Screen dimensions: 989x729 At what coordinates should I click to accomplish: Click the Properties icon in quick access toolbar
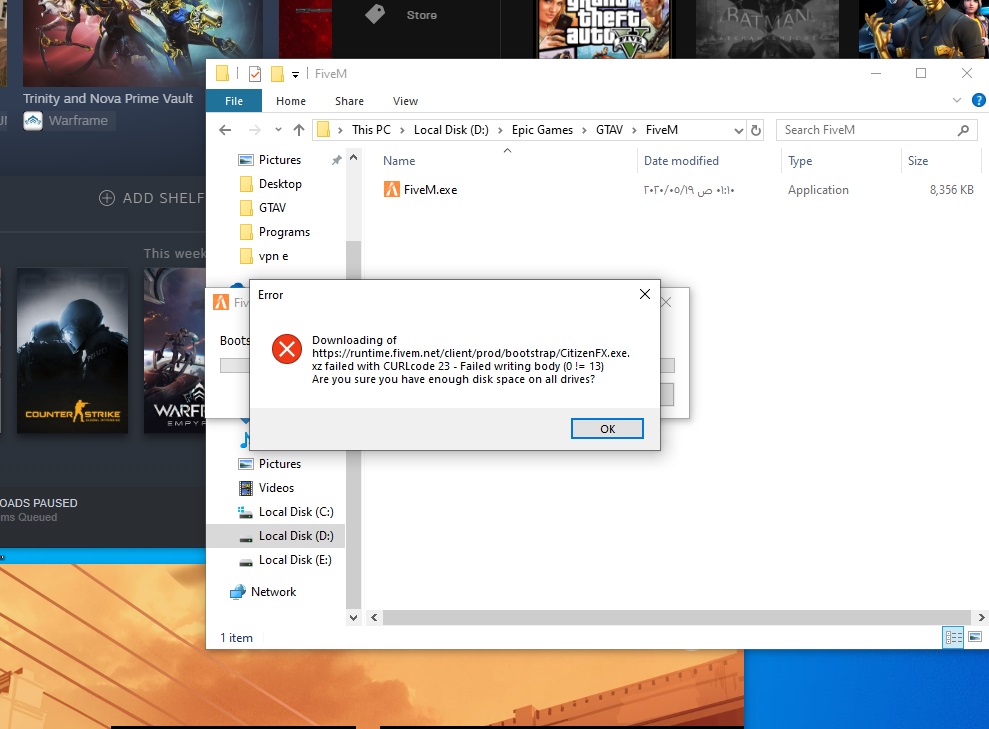(x=254, y=74)
